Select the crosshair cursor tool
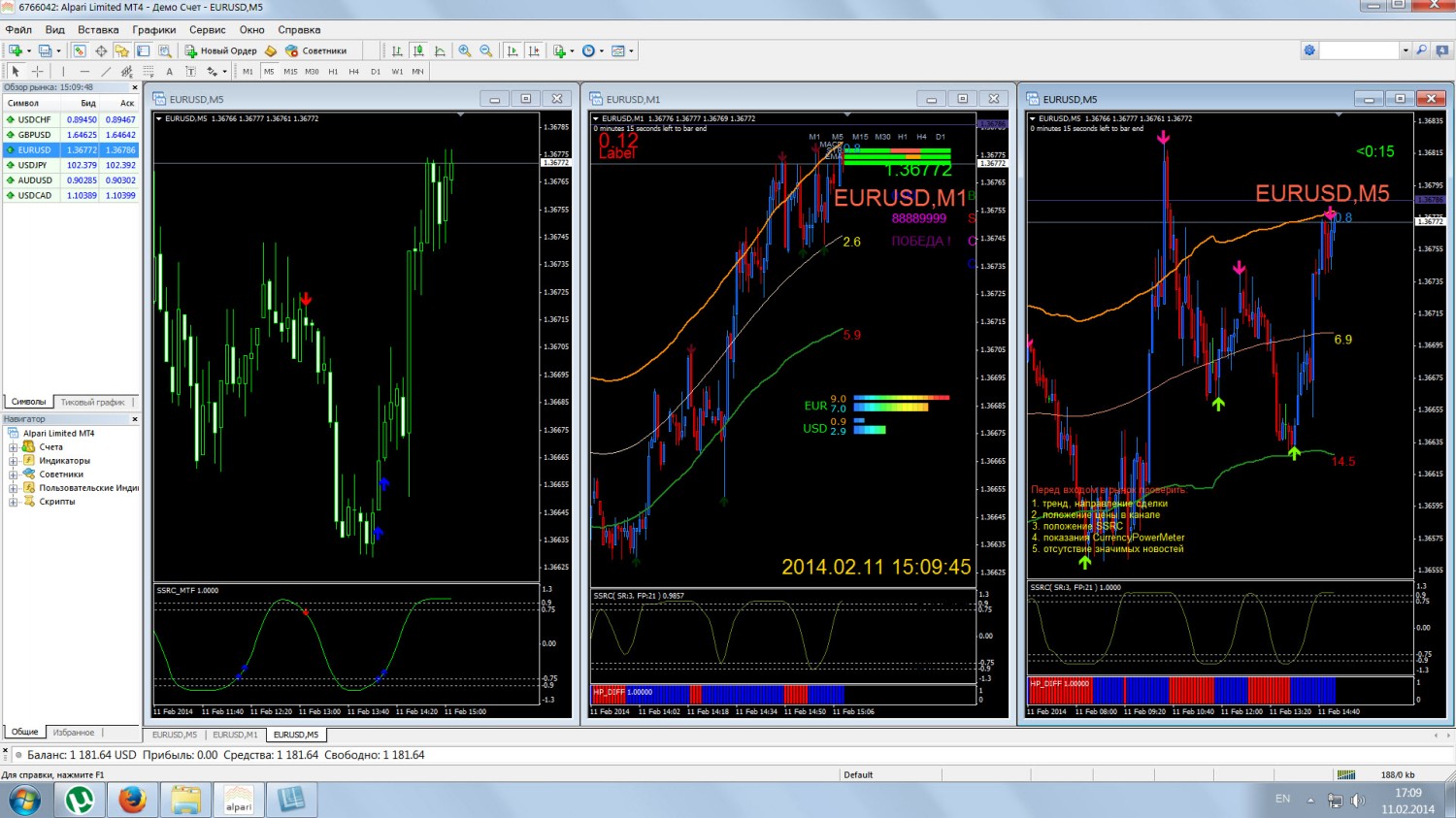The width and height of the screenshot is (1456, 818). click(37, 71)
